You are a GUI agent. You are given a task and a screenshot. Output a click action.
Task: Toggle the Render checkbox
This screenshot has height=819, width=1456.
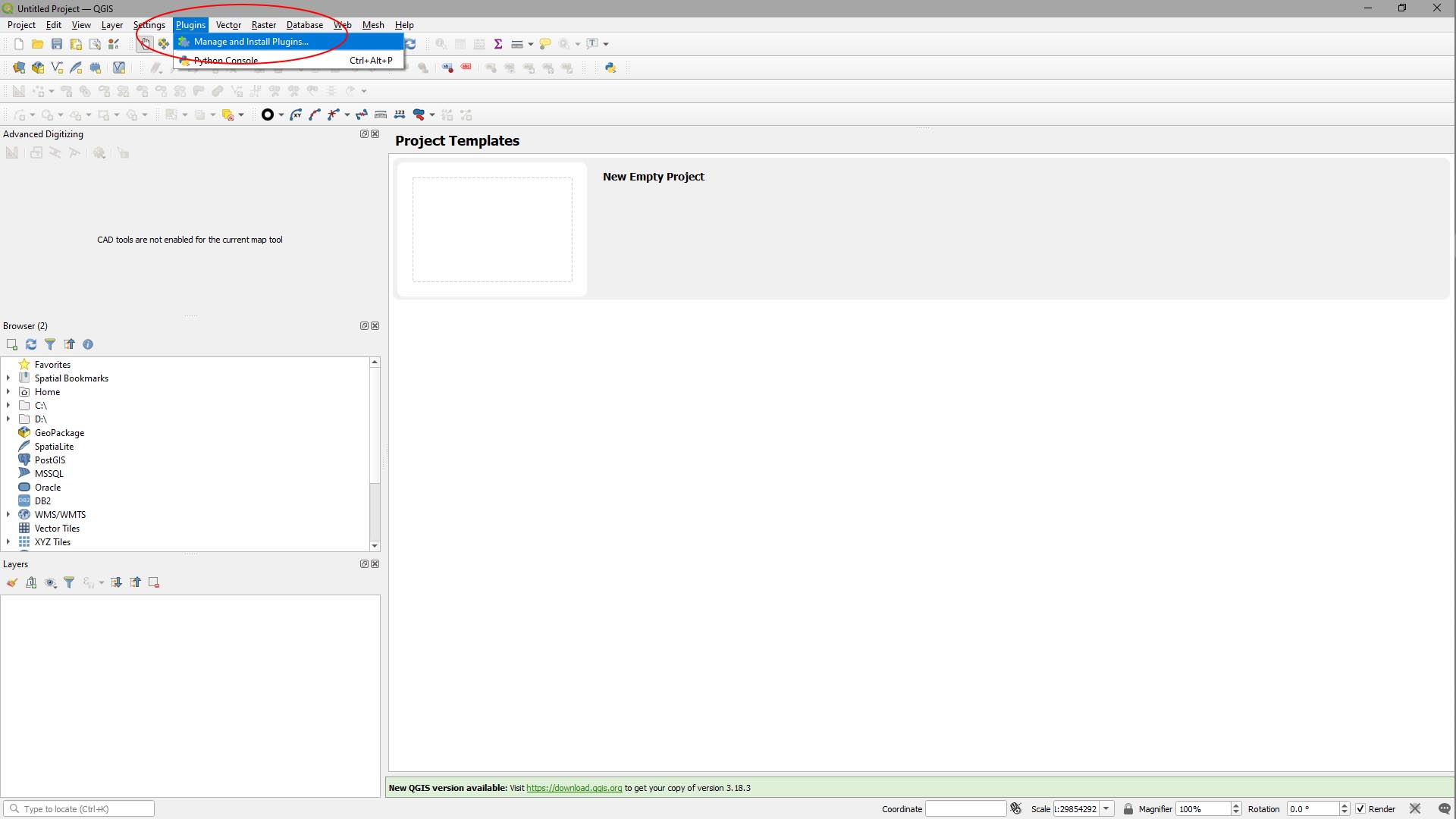coord(1360,808)
